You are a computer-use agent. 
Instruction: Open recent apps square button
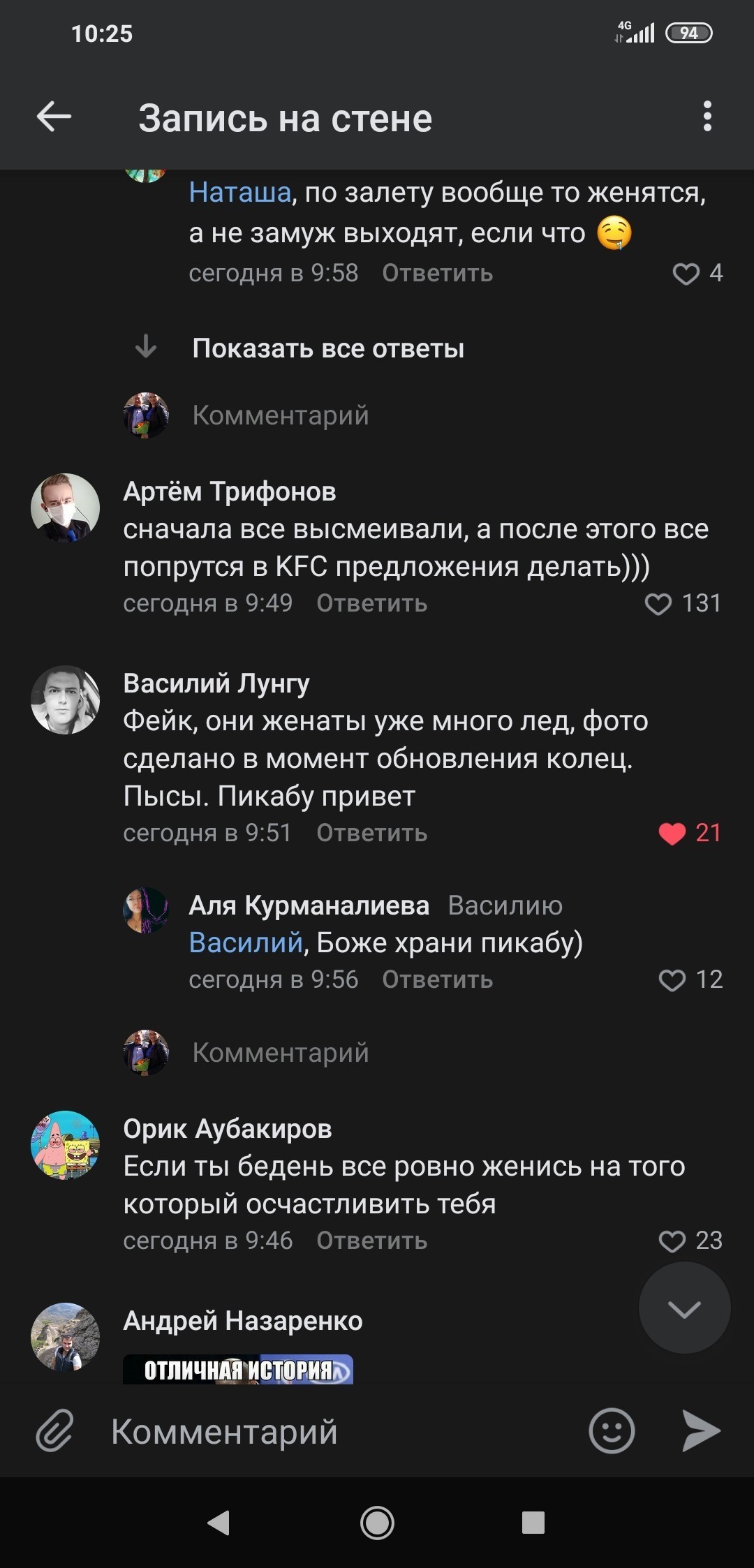tap(533, 1523)
